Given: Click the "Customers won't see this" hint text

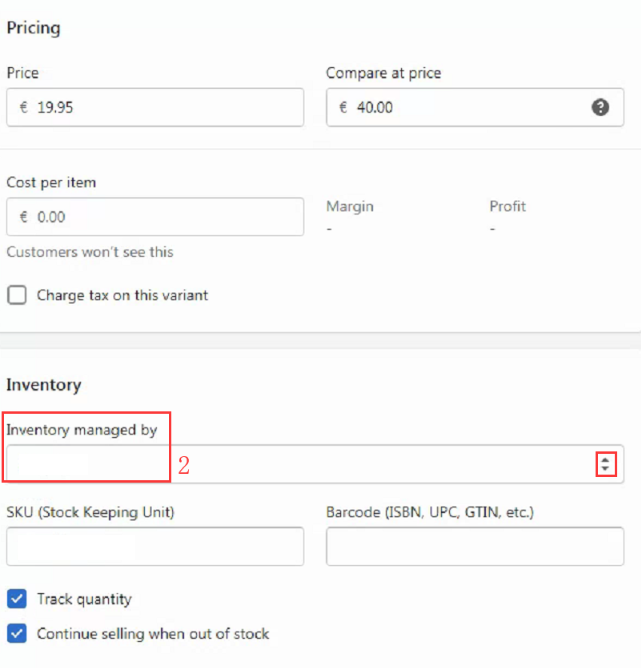Looking at the screenshot, I should 90,252.
